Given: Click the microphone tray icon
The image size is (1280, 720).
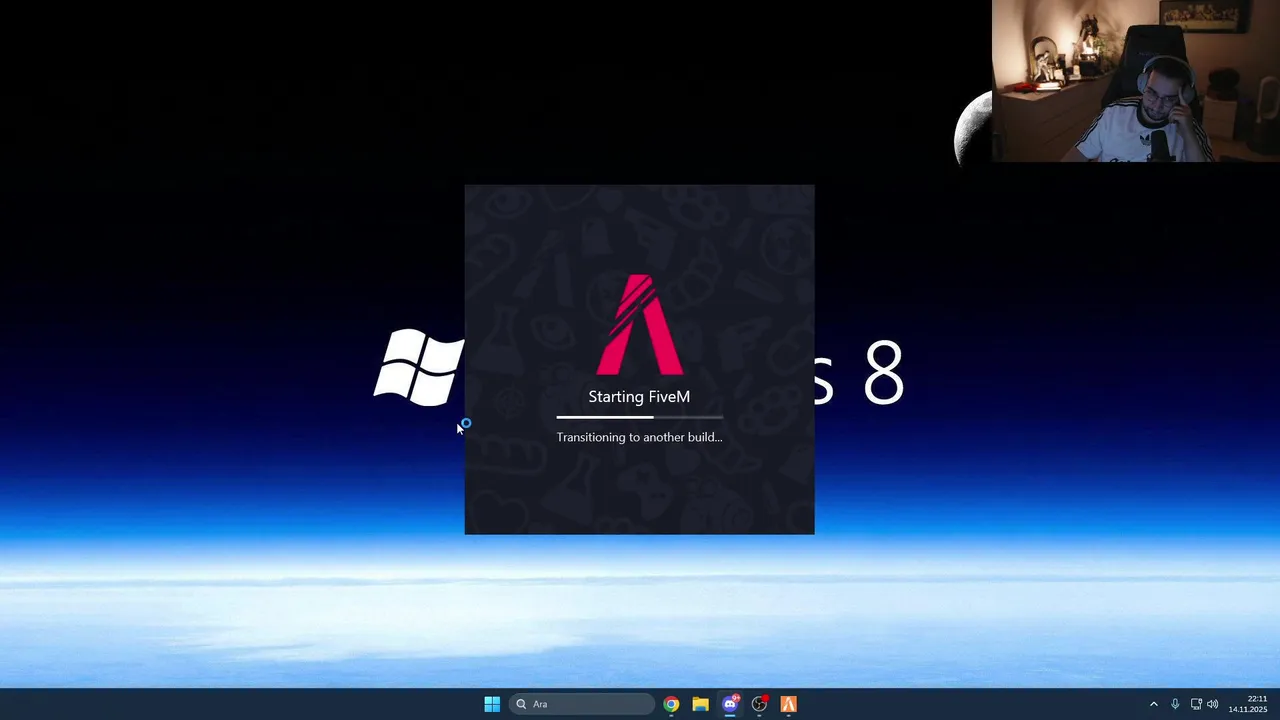Looking at the screenshot, I should pos(1175,704).
